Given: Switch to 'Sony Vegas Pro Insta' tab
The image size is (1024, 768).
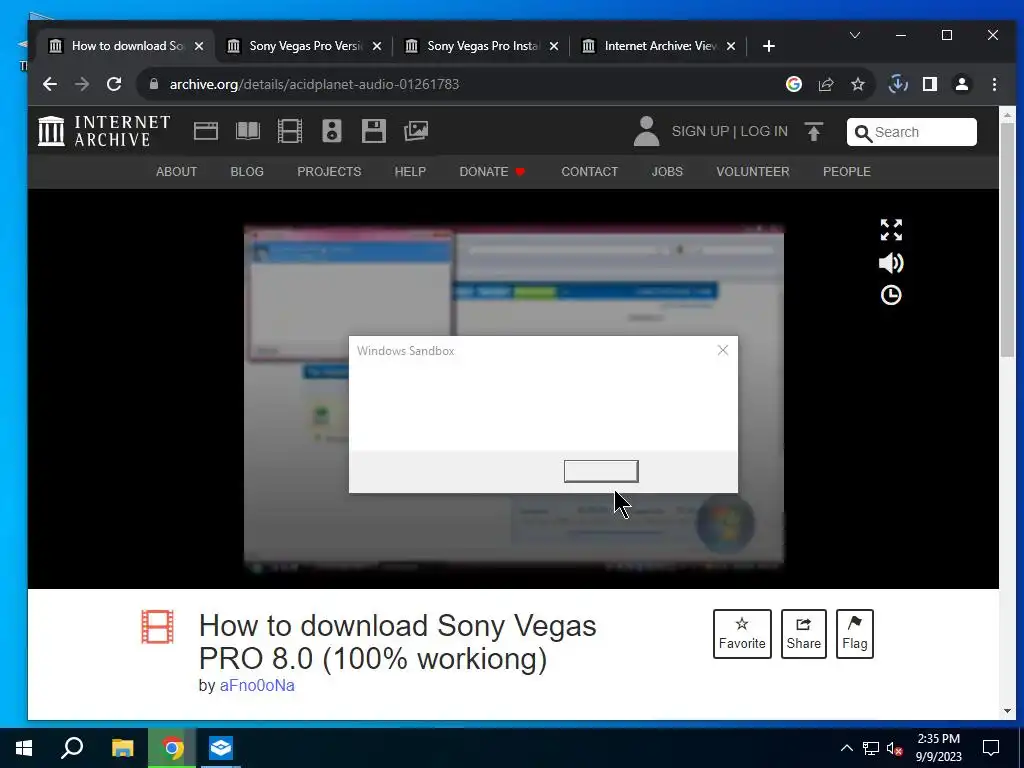Looking at the screenshot, I should click(x=481, y=46).
